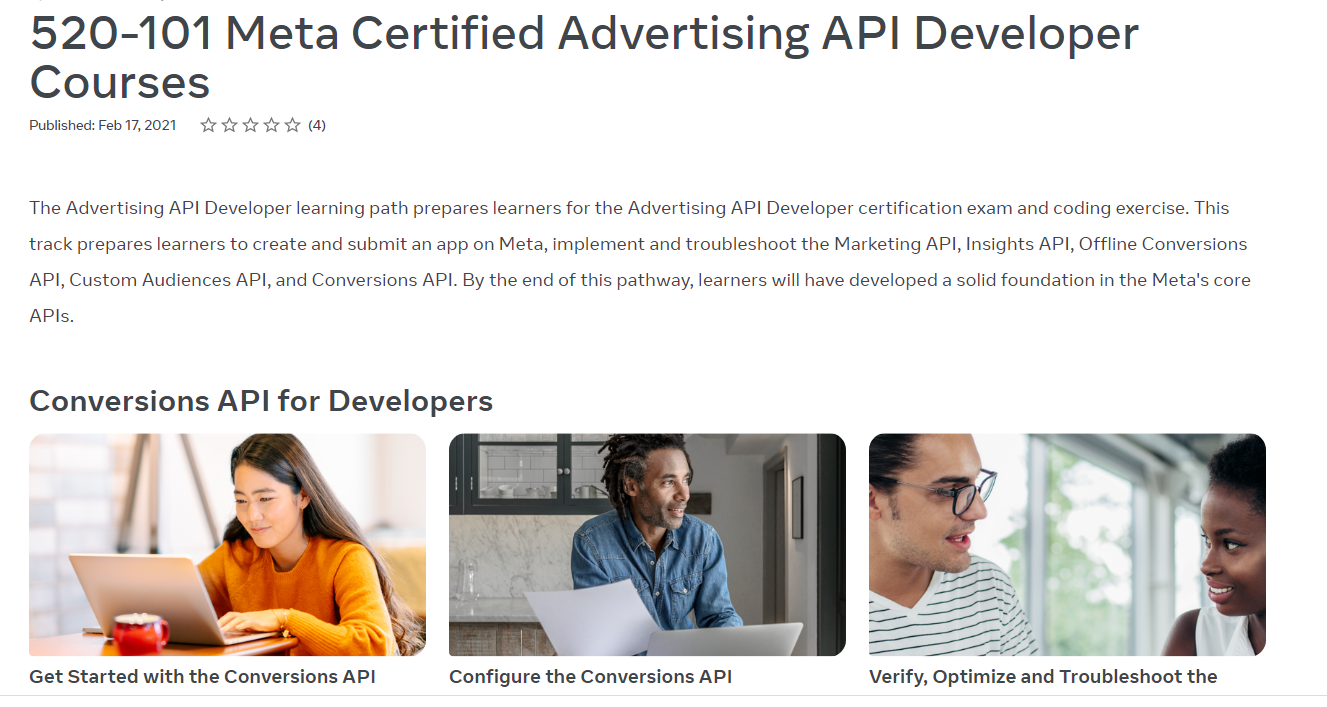This screenshot has height=707, width=1327.
Task: Open Configure the Conversions API course
Action: coord(590,677)
